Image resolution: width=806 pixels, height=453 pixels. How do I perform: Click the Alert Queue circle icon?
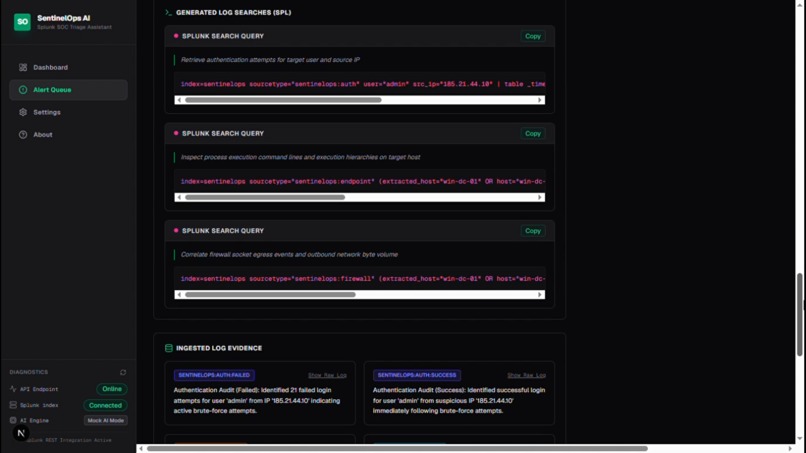(x=23, y=90)
